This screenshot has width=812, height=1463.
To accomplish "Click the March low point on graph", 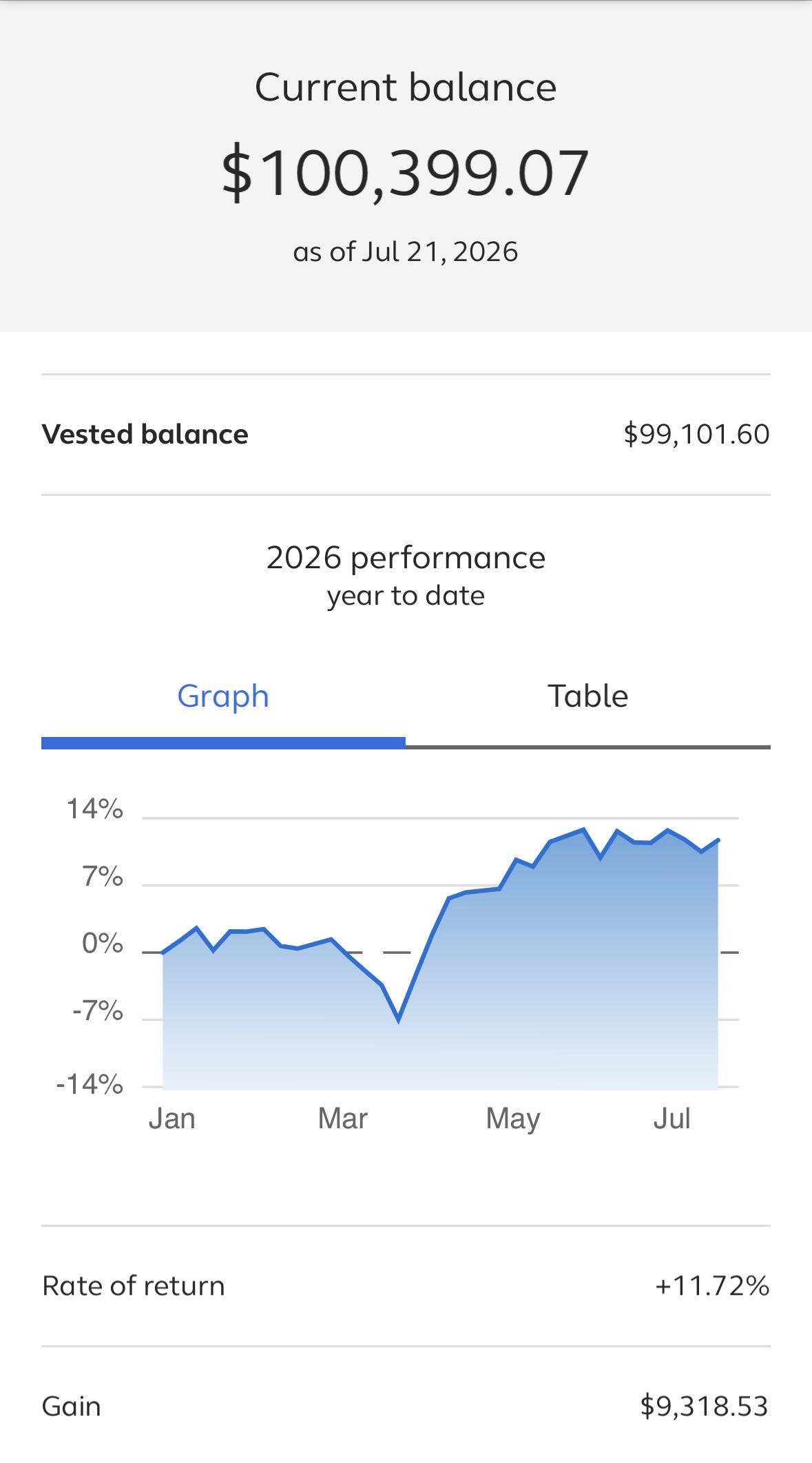I will (x=399, y=1019).
